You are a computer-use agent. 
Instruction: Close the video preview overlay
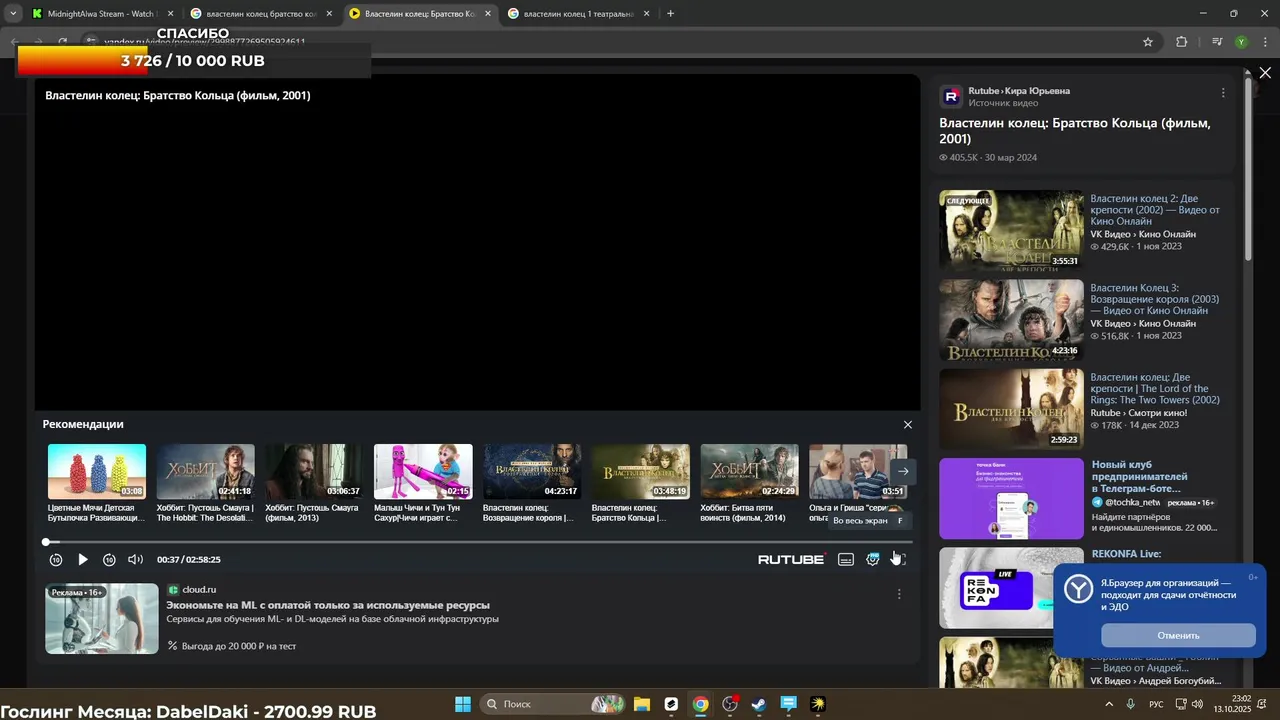tap(1265, 73)
